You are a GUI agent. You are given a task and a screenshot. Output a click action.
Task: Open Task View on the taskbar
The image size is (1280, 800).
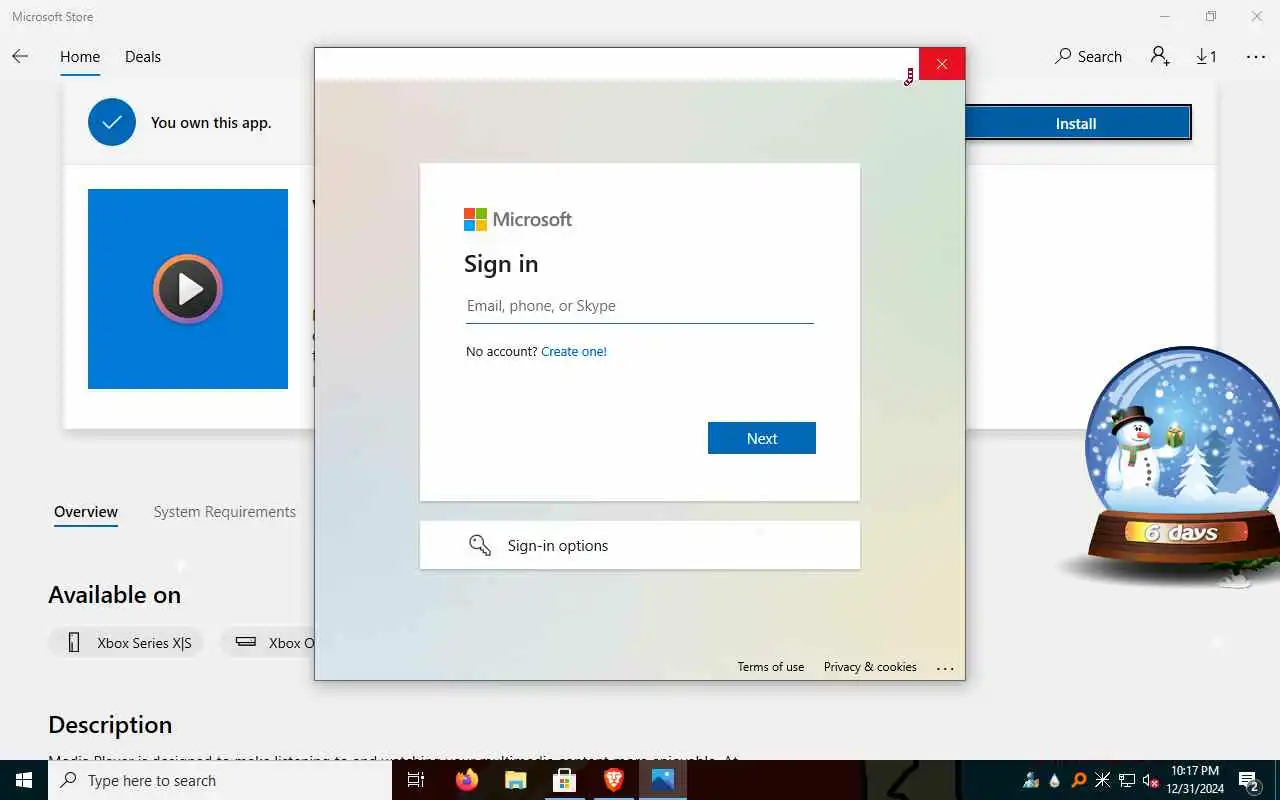pos(416,780)
